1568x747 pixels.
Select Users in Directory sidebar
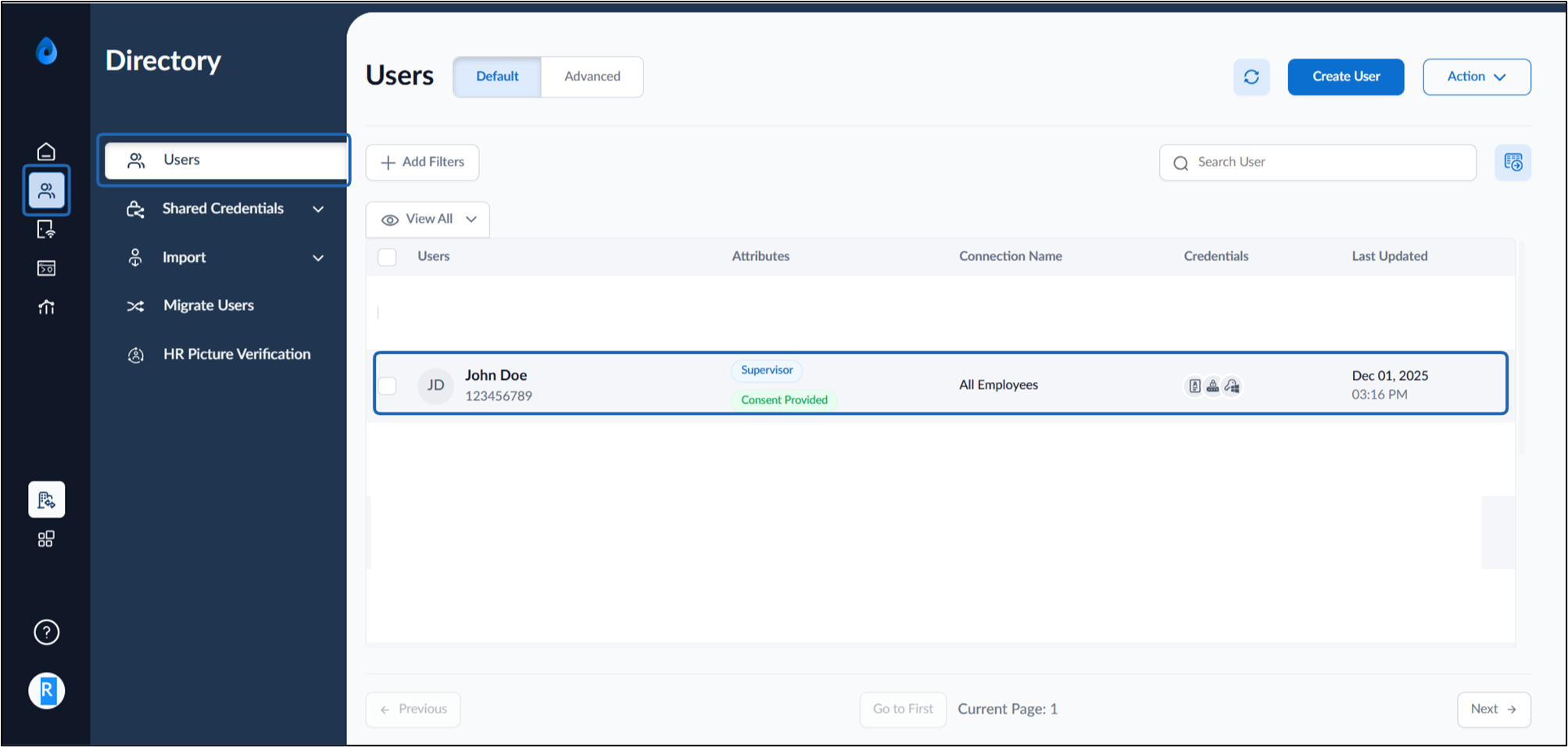tap(225, 160)
